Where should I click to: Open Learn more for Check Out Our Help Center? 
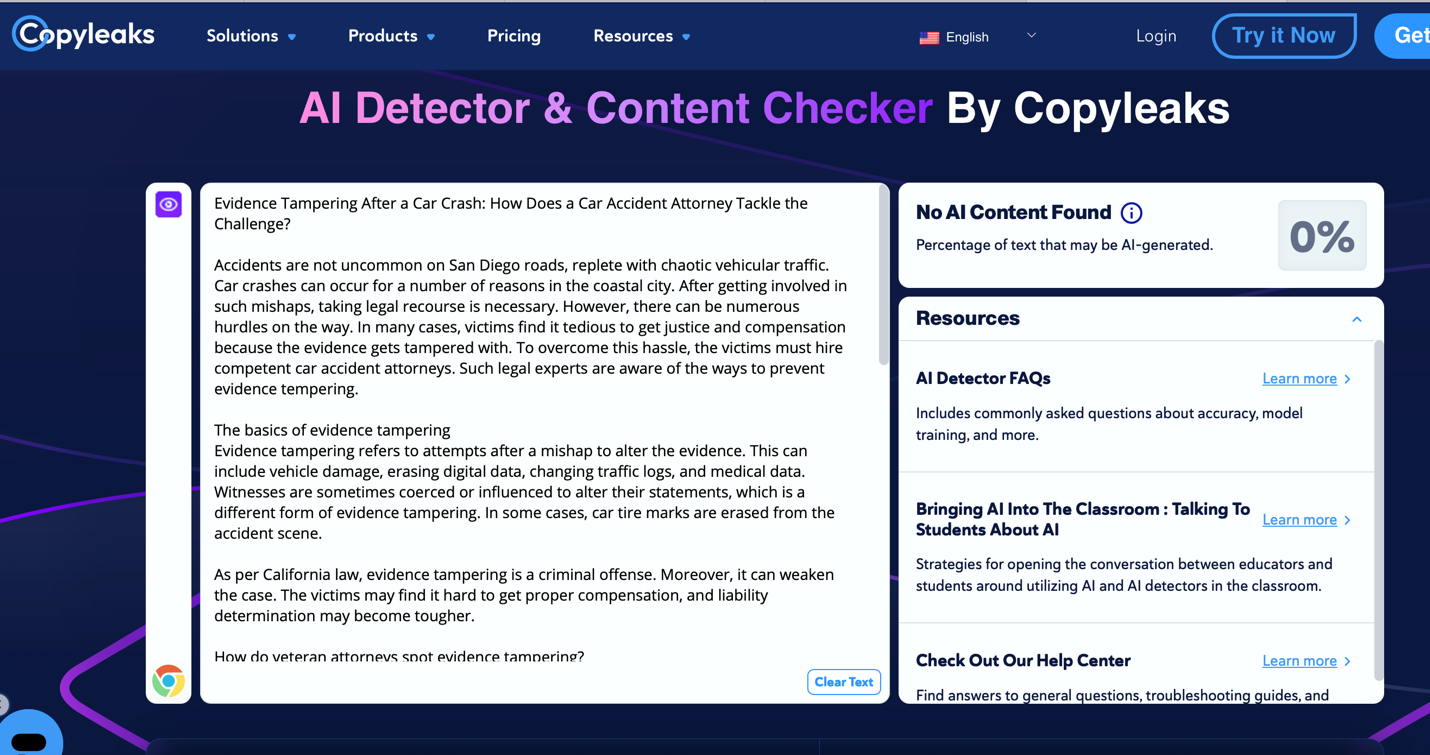pos(1299,661)
